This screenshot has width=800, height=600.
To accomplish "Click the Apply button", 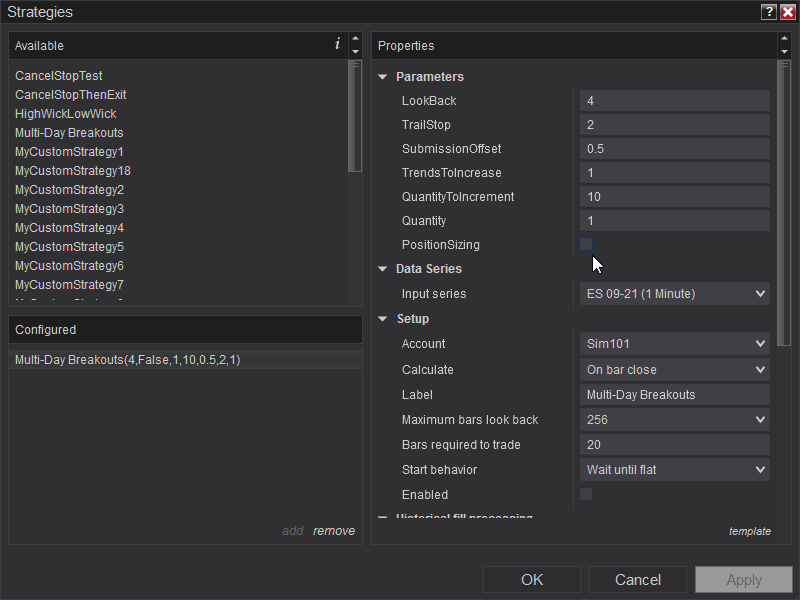I will coord(744,580).
